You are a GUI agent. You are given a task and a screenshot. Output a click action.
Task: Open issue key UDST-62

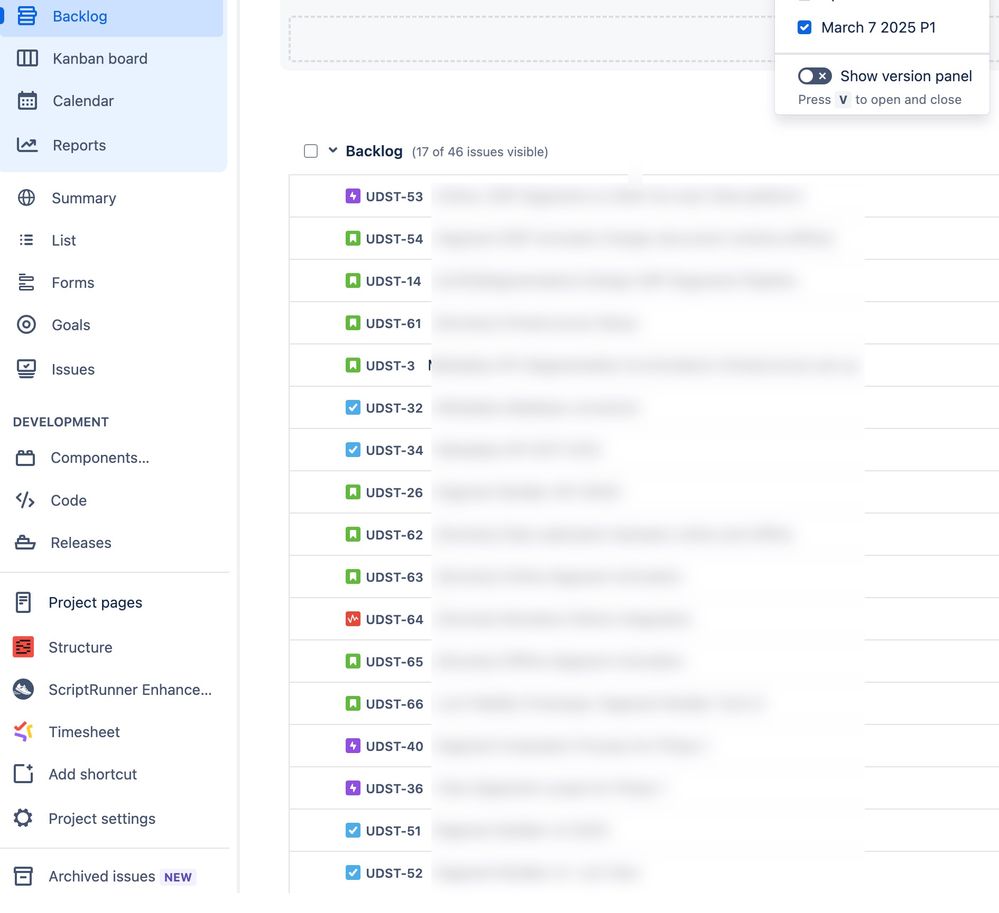tap(394, 535)
